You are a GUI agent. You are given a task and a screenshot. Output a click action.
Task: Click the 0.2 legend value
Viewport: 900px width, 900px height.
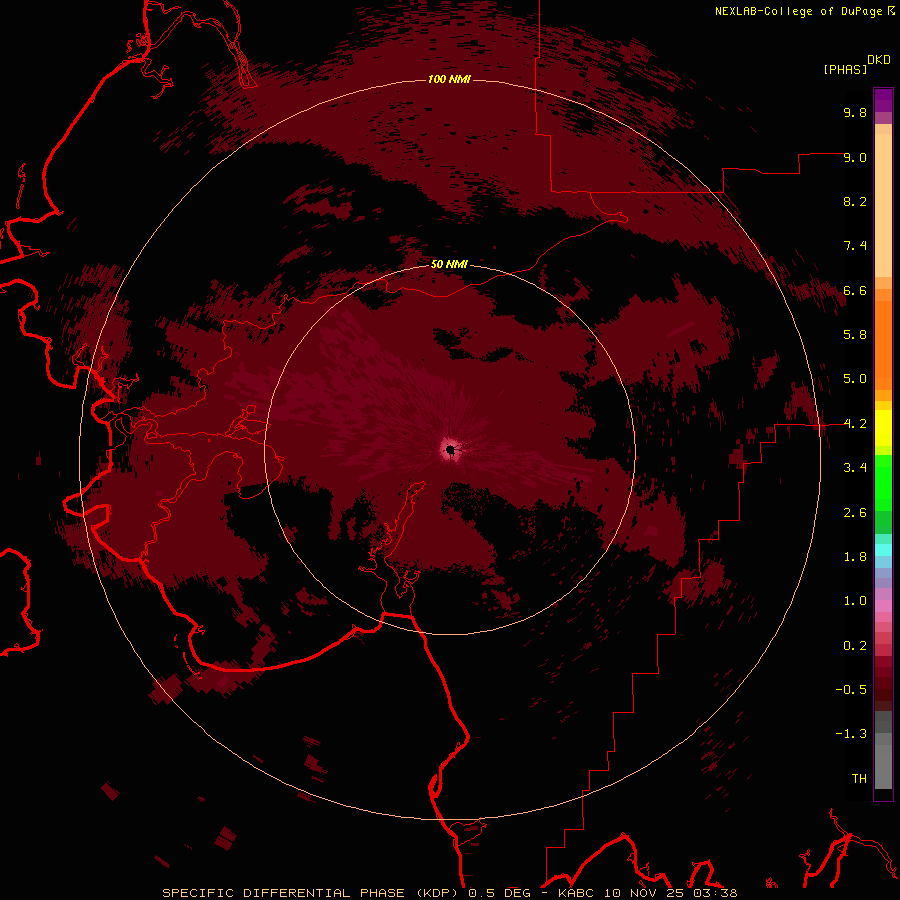tap(855, 645)
